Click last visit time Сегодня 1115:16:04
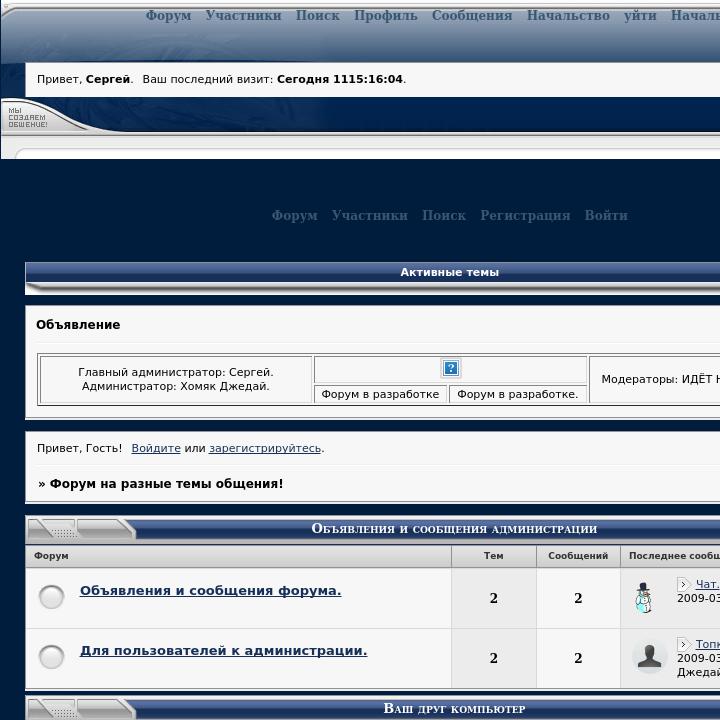Screen dimensions: 720x720 tap(340, 79)
